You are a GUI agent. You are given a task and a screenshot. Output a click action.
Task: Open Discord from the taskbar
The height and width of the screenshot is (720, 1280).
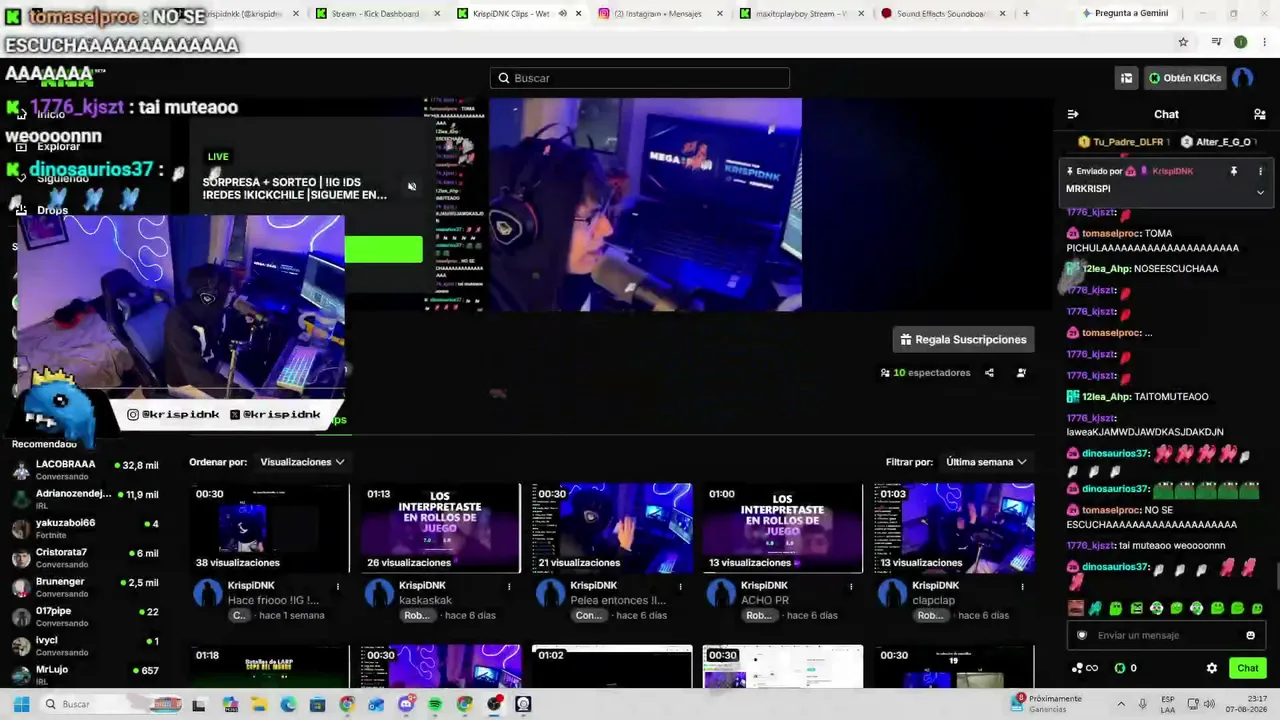click(x=406, y=704)
